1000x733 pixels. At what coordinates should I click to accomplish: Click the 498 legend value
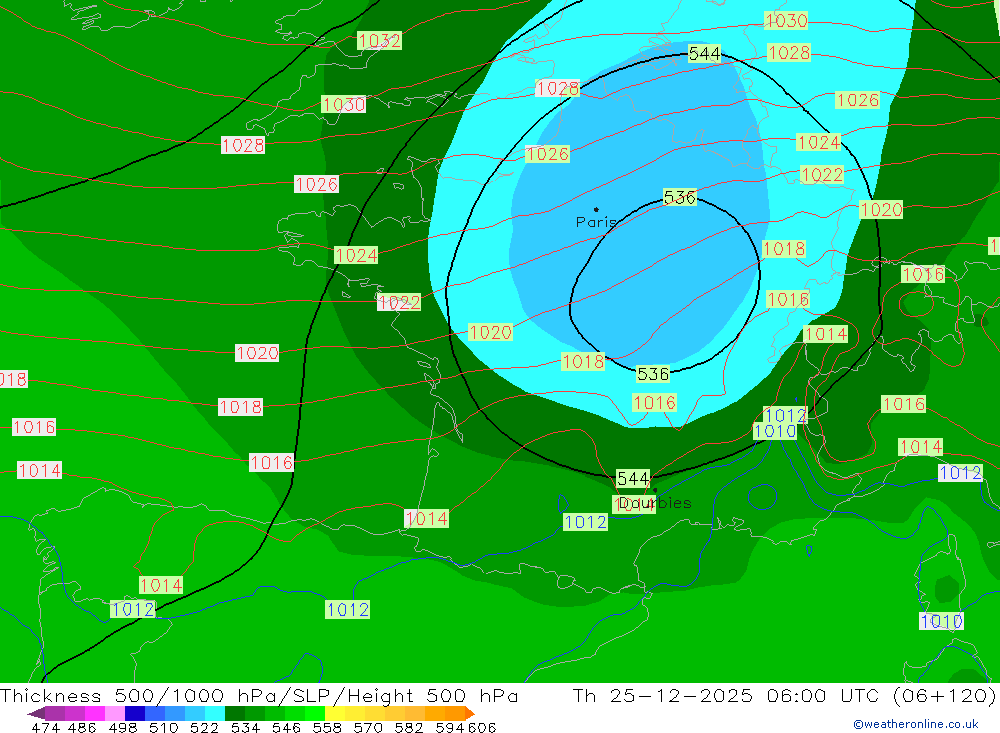123,727
